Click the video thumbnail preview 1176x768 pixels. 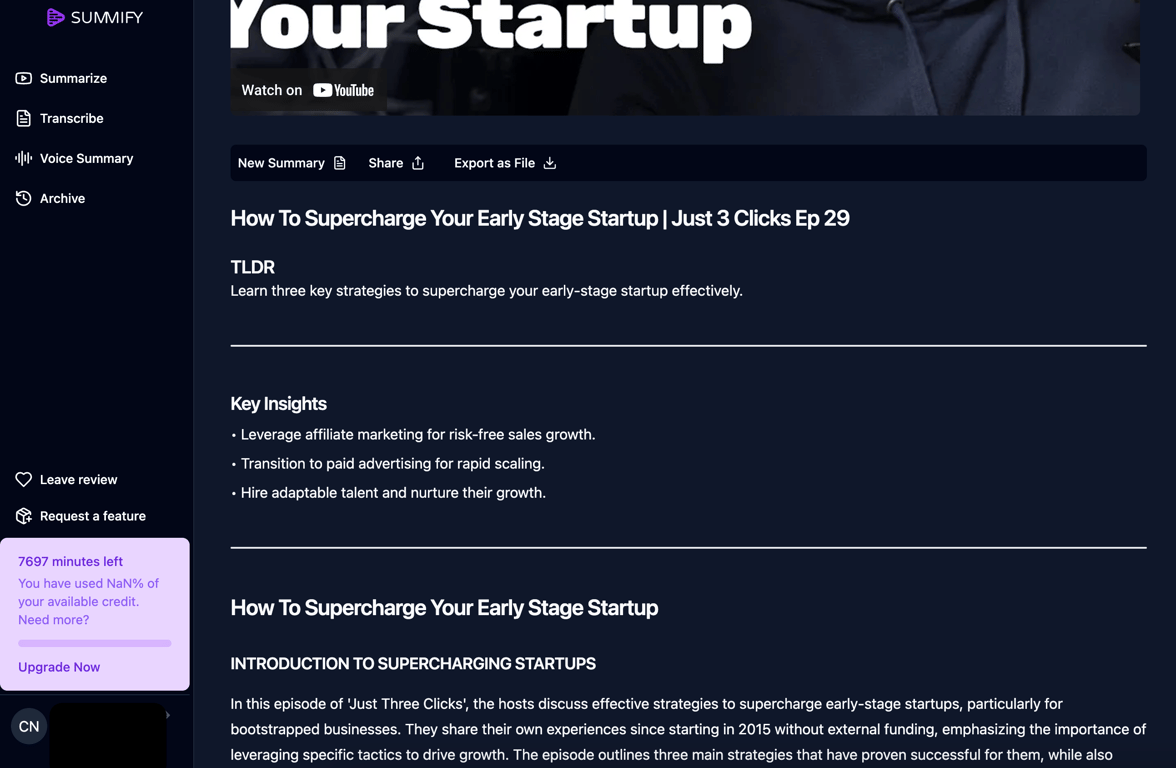pyautogui.click(x=685, y=57)
